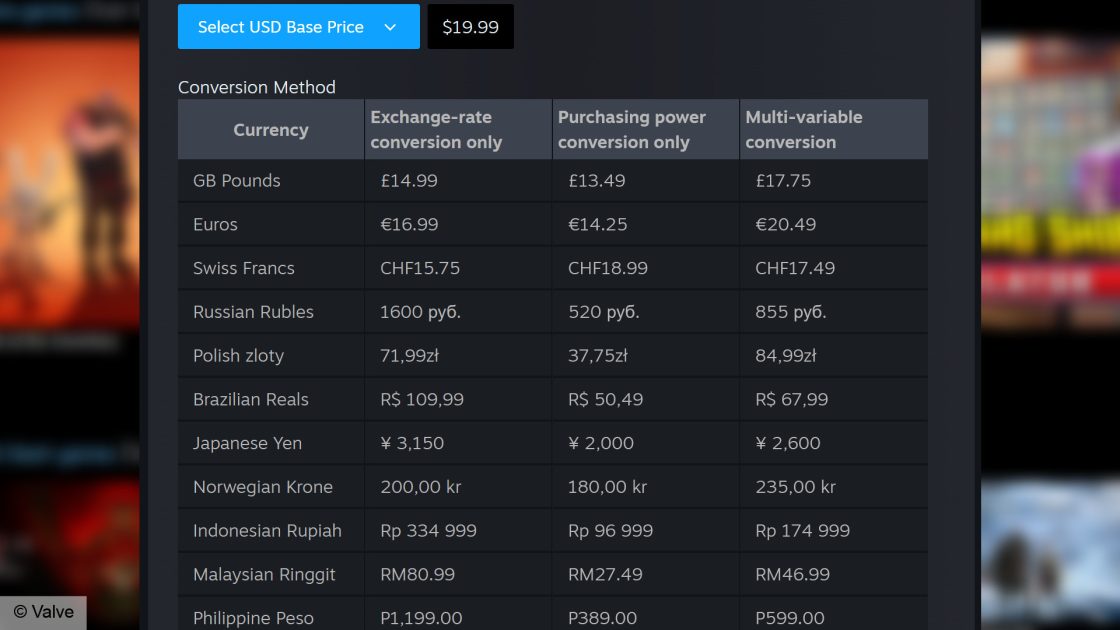Click the Russian Rubles 1600 руб. cell
Screen dimensions: 1120x630
click(x=418, y=311)
